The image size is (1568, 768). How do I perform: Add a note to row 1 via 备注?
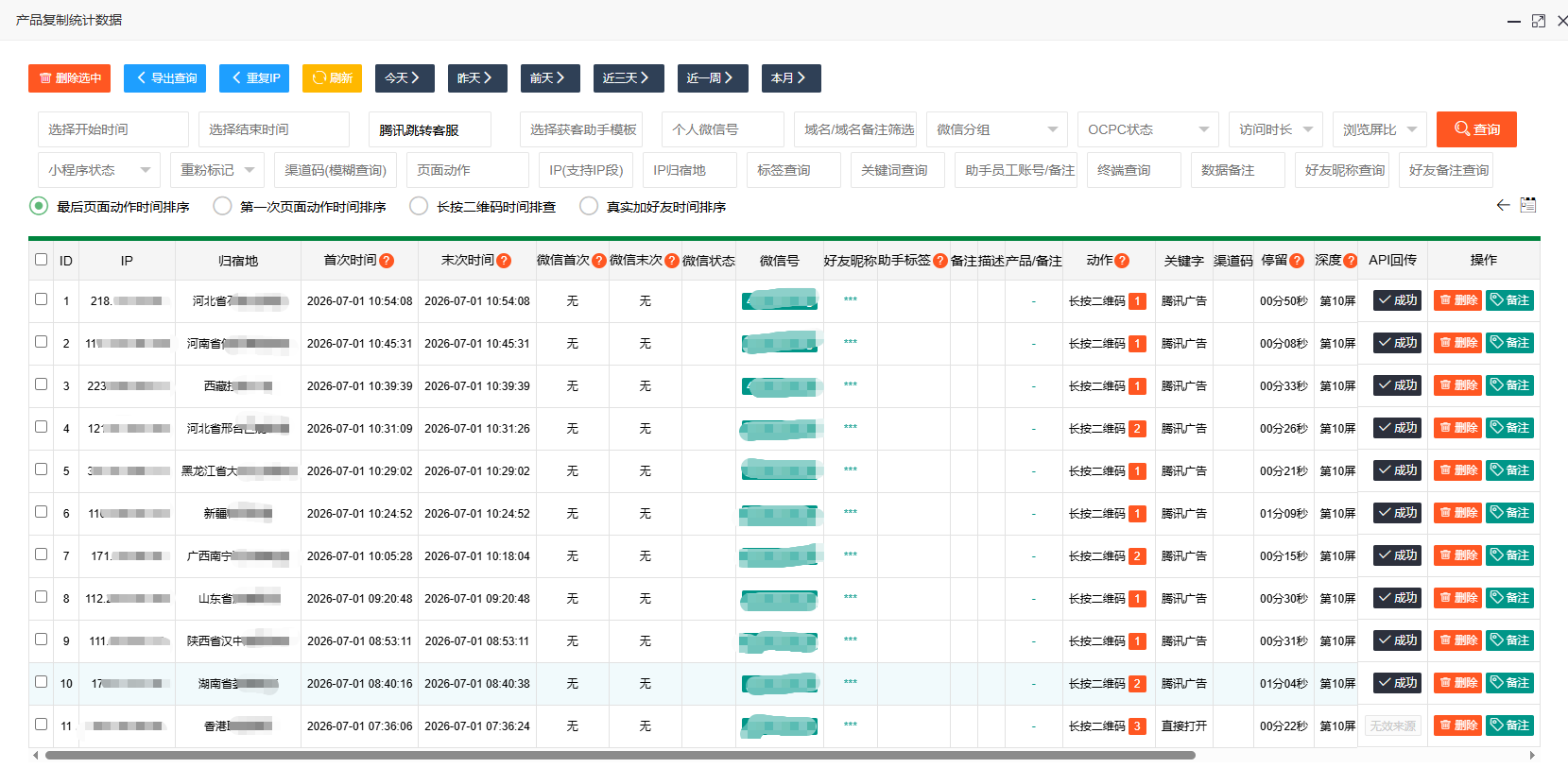(1509, 300)
